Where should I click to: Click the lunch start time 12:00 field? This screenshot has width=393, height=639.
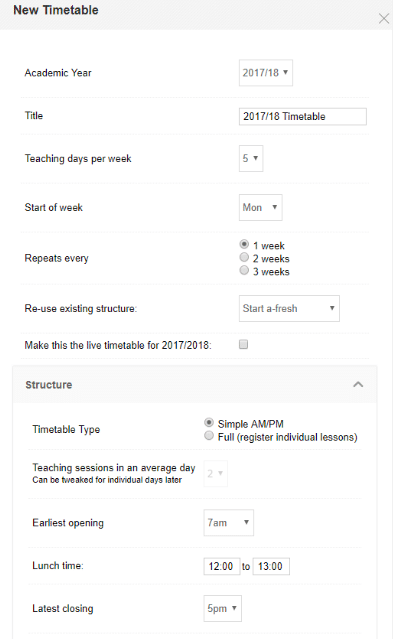pos(222,566)
